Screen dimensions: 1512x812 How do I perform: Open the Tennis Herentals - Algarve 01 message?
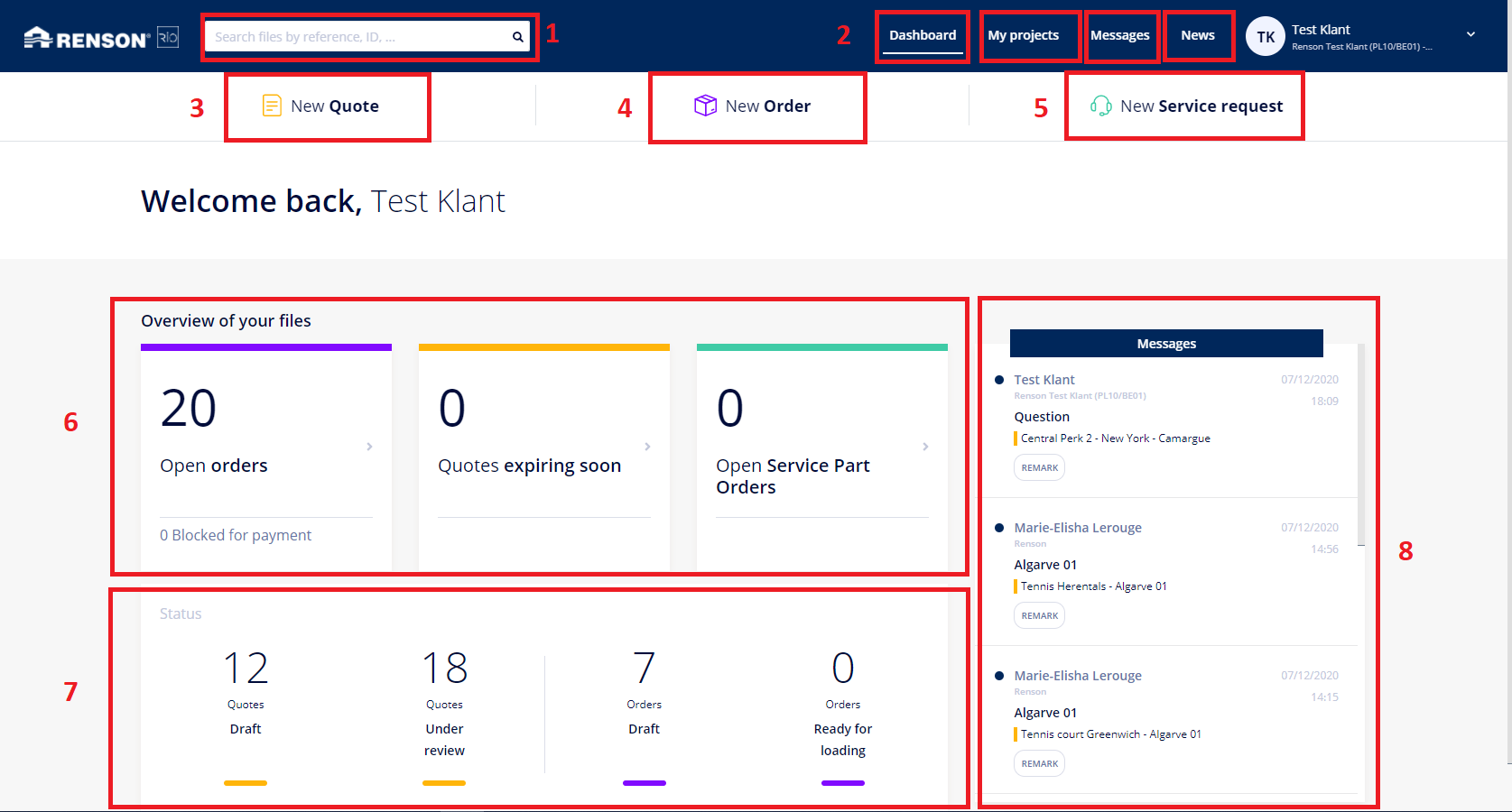pyautogui.click(x=1093, y=586)
